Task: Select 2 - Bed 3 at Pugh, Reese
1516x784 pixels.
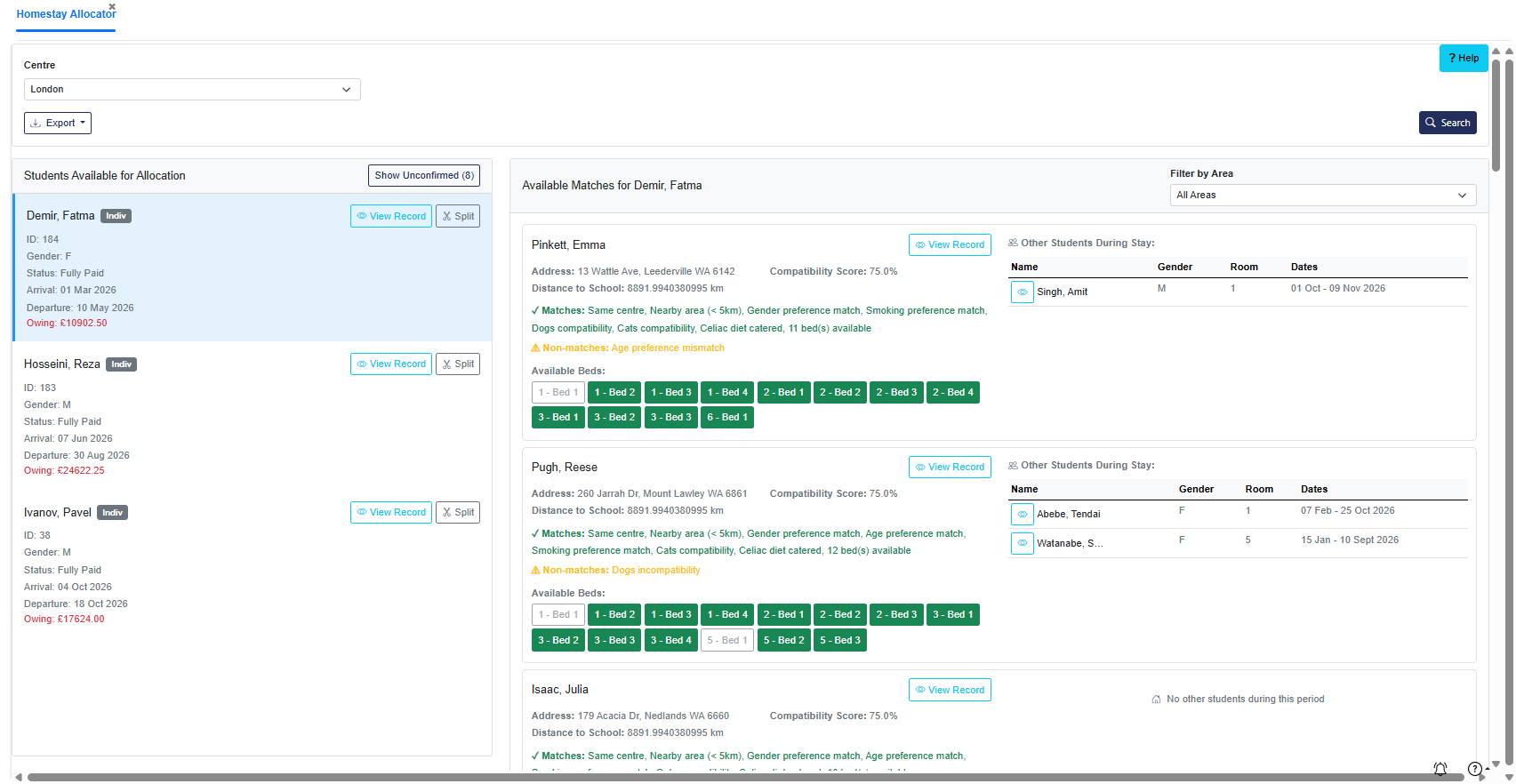Action: (x=896, y=614)
